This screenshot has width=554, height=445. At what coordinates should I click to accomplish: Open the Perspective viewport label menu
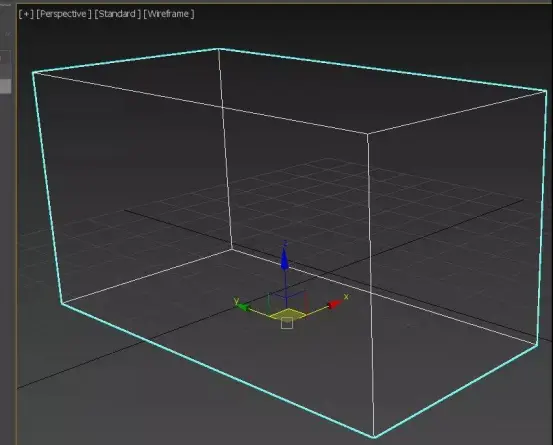pyautogui.click(x=64, y=14)
